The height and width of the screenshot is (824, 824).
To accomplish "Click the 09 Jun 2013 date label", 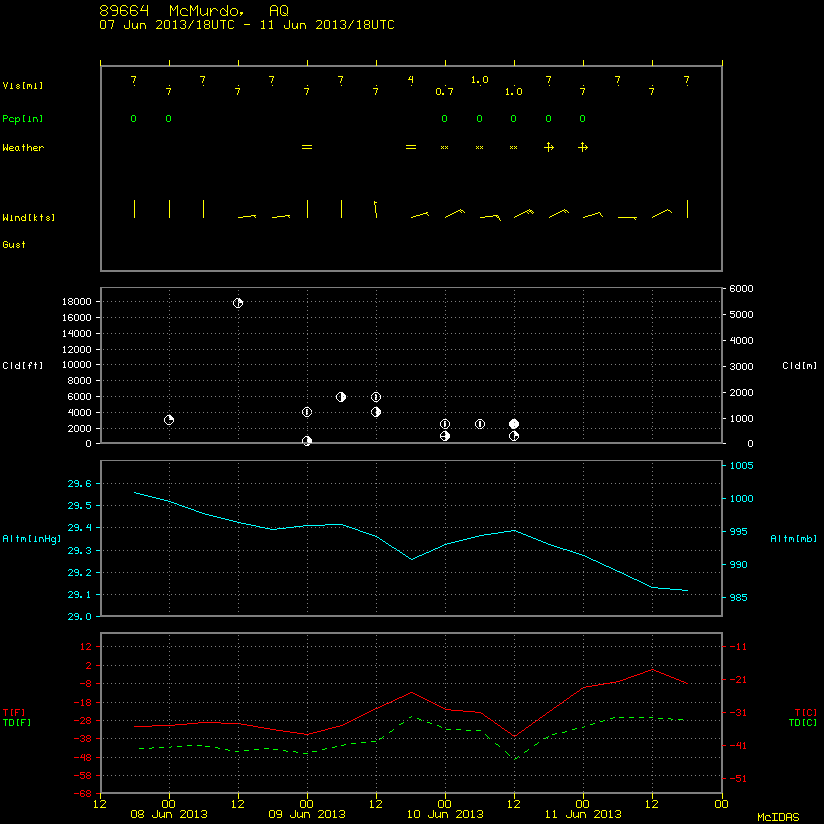I will point(307,814).
